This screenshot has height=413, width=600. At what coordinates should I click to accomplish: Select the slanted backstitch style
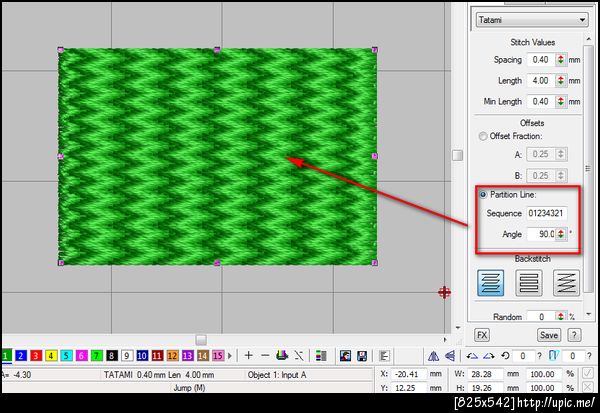pos(491,283)
